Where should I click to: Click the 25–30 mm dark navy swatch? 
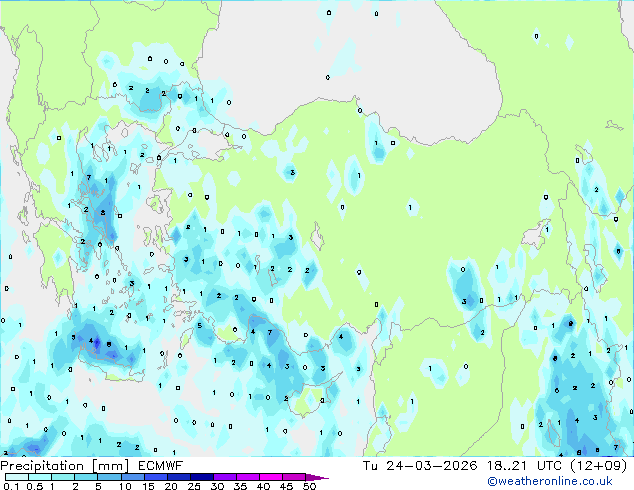(x=201, y=477)
